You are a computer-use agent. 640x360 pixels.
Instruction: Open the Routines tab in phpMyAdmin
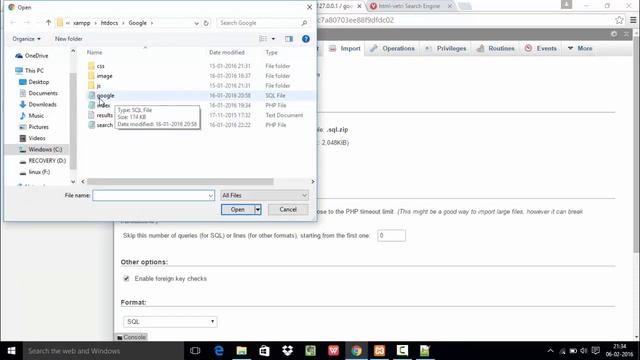point(496,48)
